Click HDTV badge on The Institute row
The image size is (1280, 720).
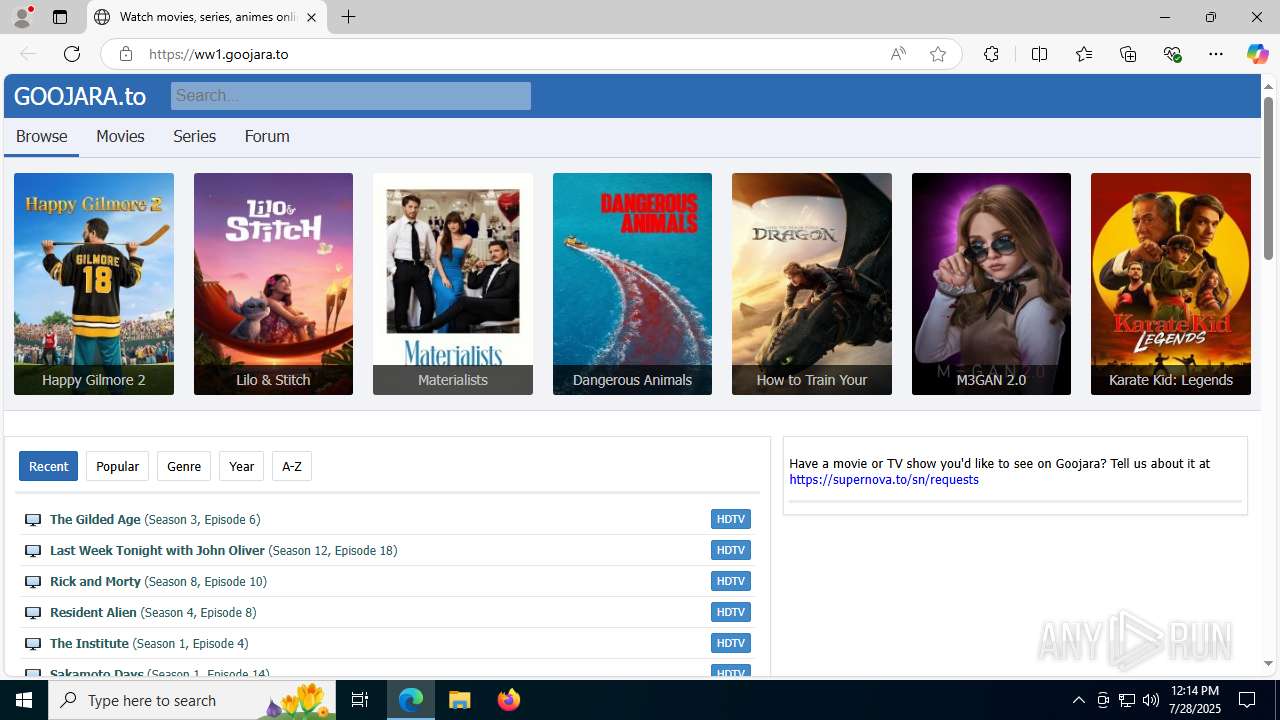731,643
